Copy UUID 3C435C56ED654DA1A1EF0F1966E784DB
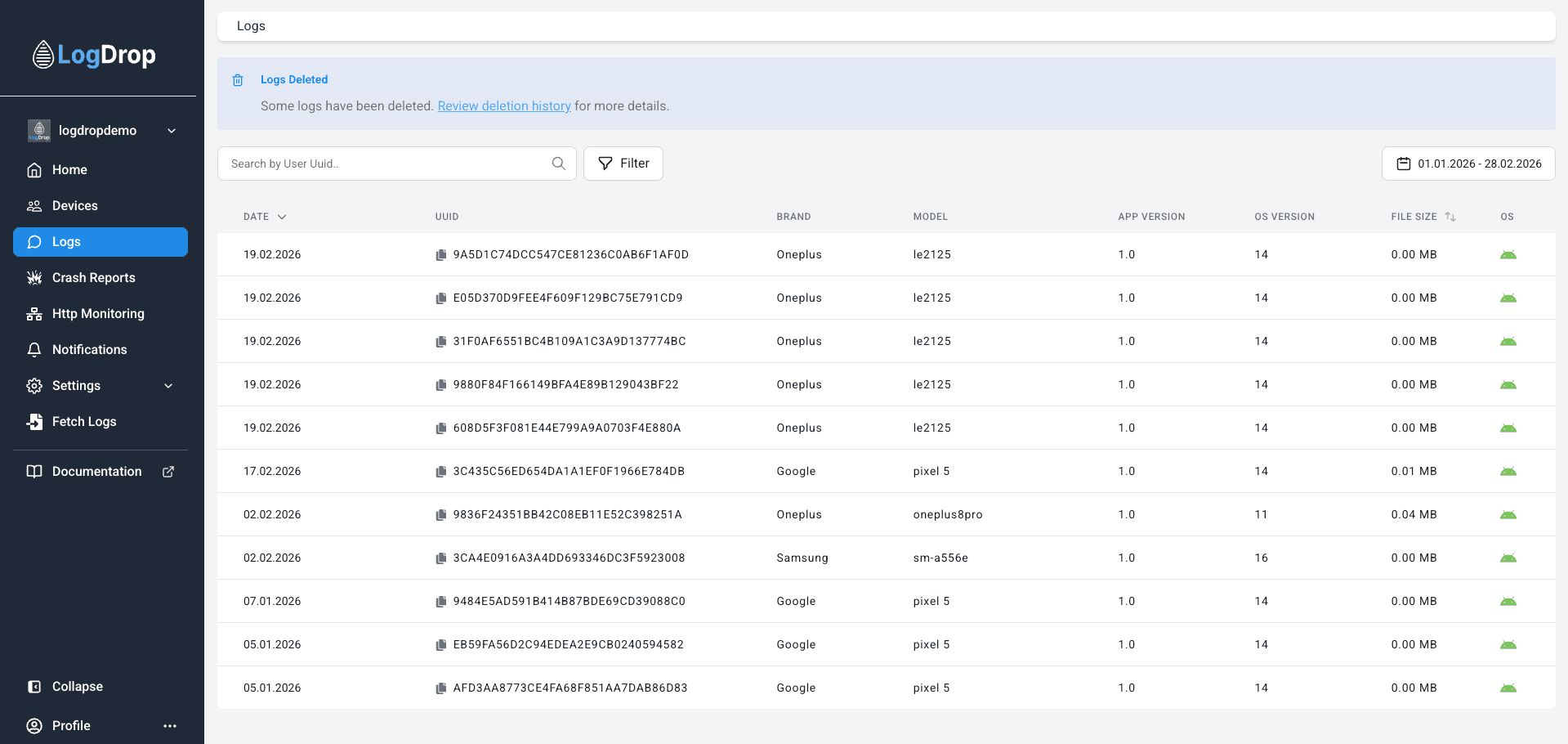 [x=441, y=472]
